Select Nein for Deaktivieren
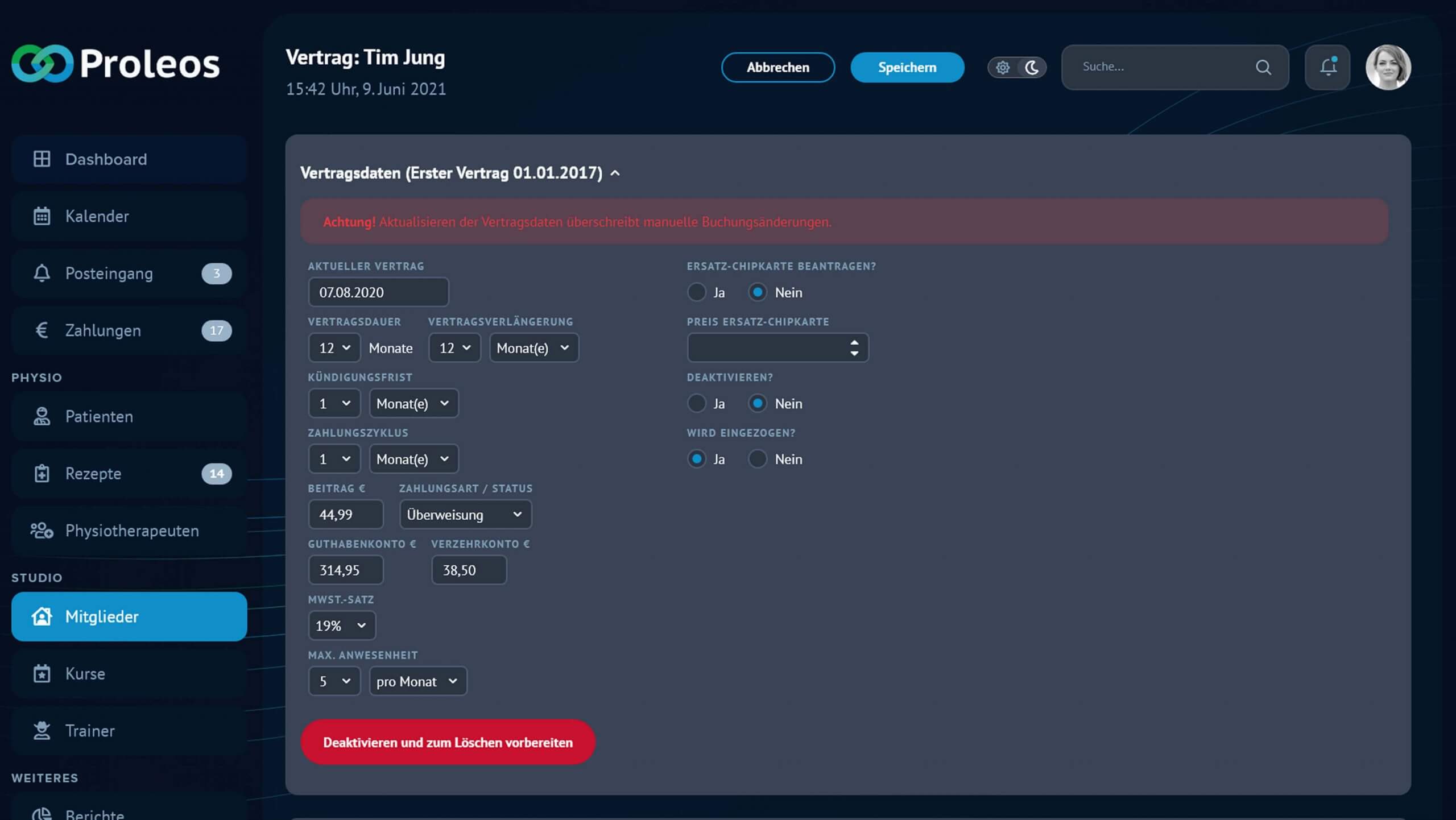This screenshot has width=1456, height=820. pyautogui.click(x=757, y=403)
